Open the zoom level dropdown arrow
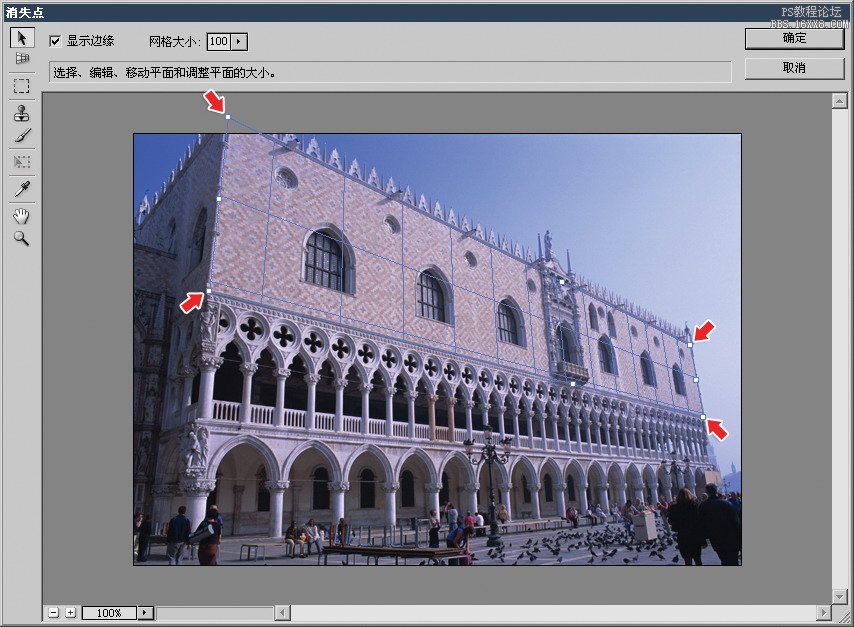 click(x=145, y=613)
